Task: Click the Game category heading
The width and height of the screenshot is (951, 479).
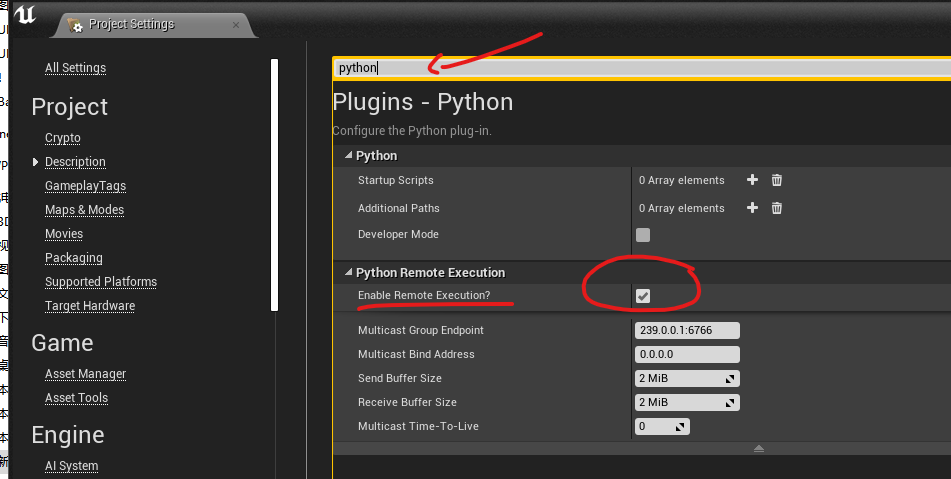Action: point(62,343)
